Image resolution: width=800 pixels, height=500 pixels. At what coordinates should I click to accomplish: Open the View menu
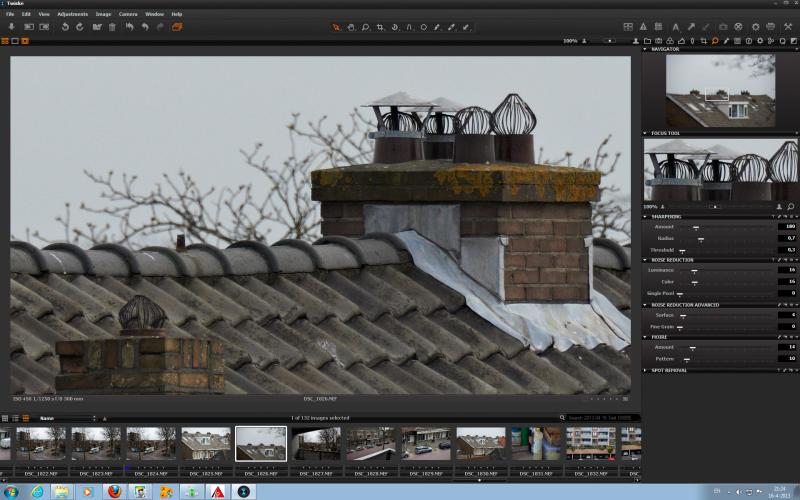[44, 14]
